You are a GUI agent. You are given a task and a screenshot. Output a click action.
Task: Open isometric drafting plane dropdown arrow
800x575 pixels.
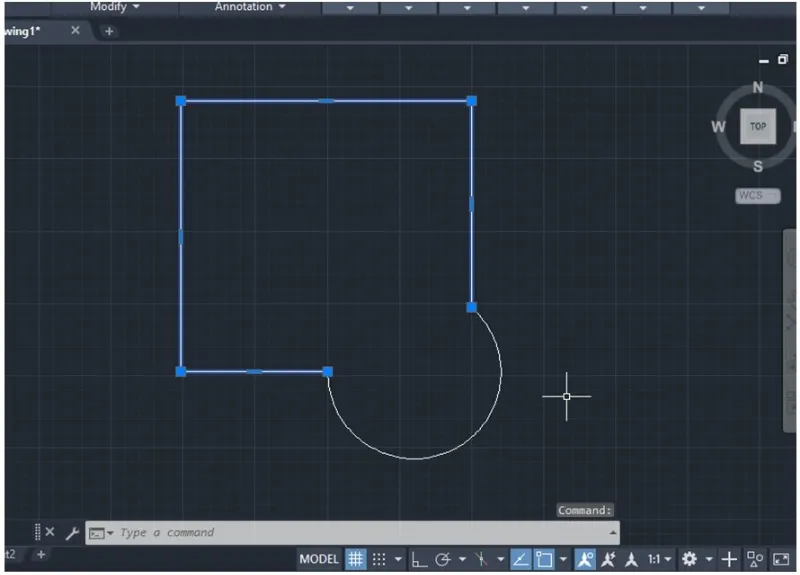pos(501,560)
